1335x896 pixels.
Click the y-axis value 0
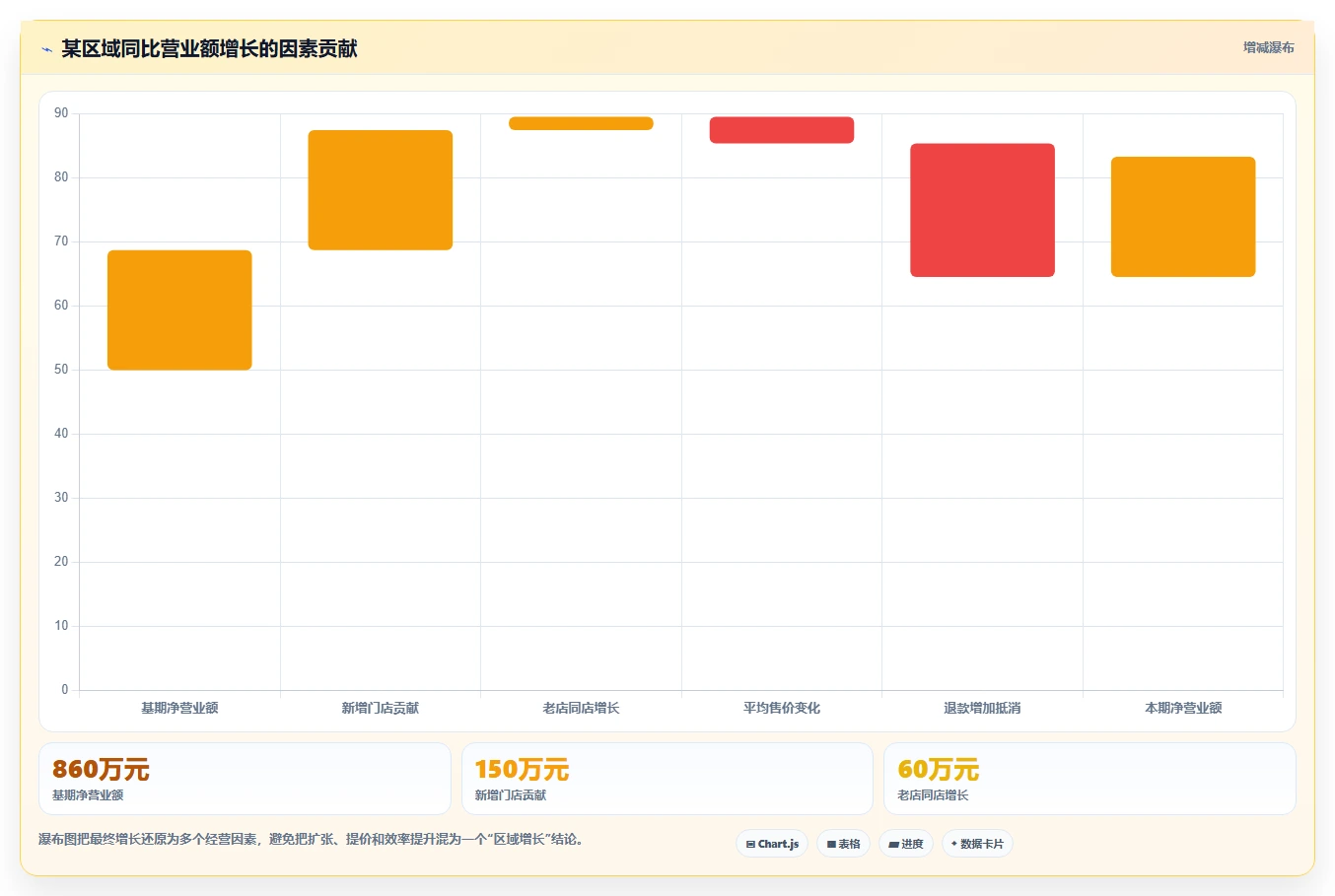click(x=65, y=690)
